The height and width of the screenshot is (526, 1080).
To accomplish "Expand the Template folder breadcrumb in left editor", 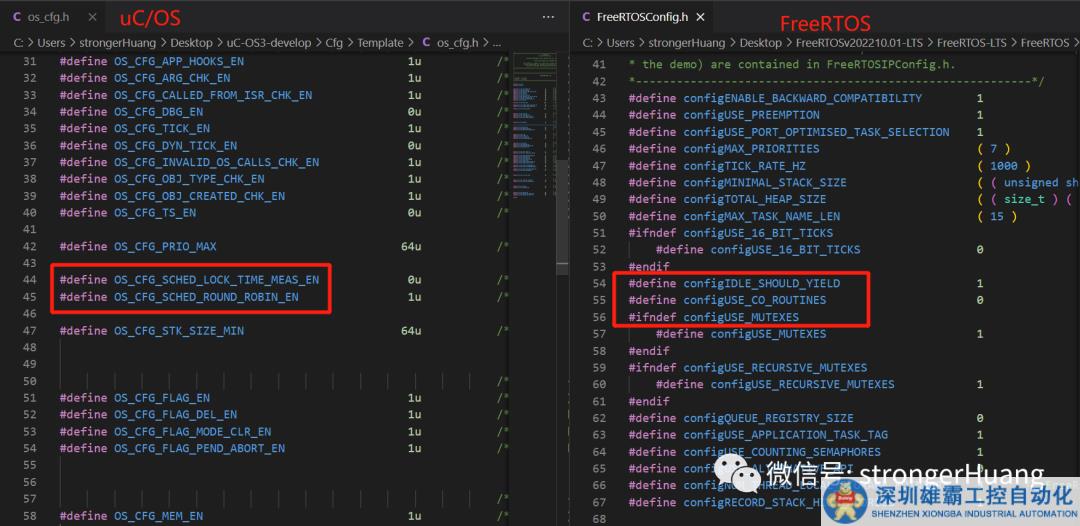I will (380, 43).
